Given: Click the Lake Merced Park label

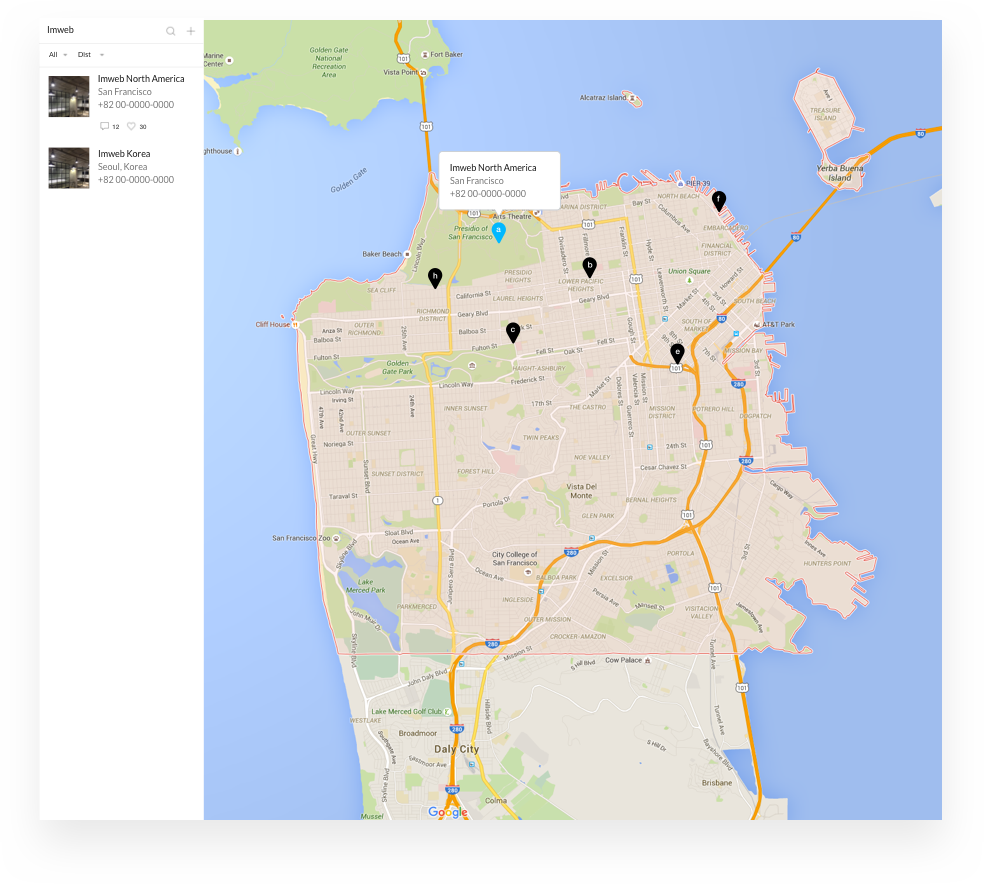Looking at the screenshot, I should click(365, 586).
